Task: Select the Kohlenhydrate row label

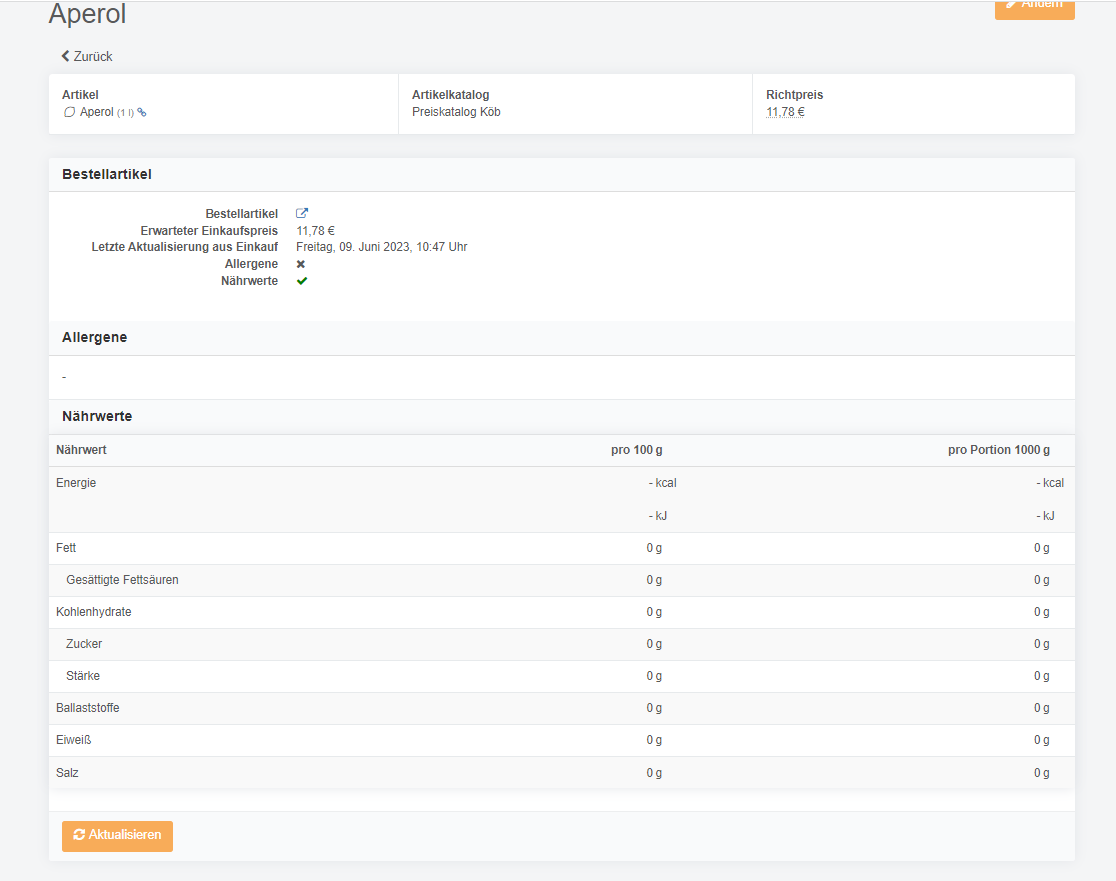Action: pyautogui.click(x=94, y=612)
